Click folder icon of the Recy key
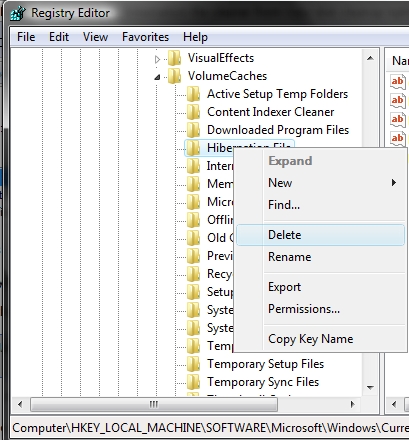The image size is (409, 440). tap(193, 274)
